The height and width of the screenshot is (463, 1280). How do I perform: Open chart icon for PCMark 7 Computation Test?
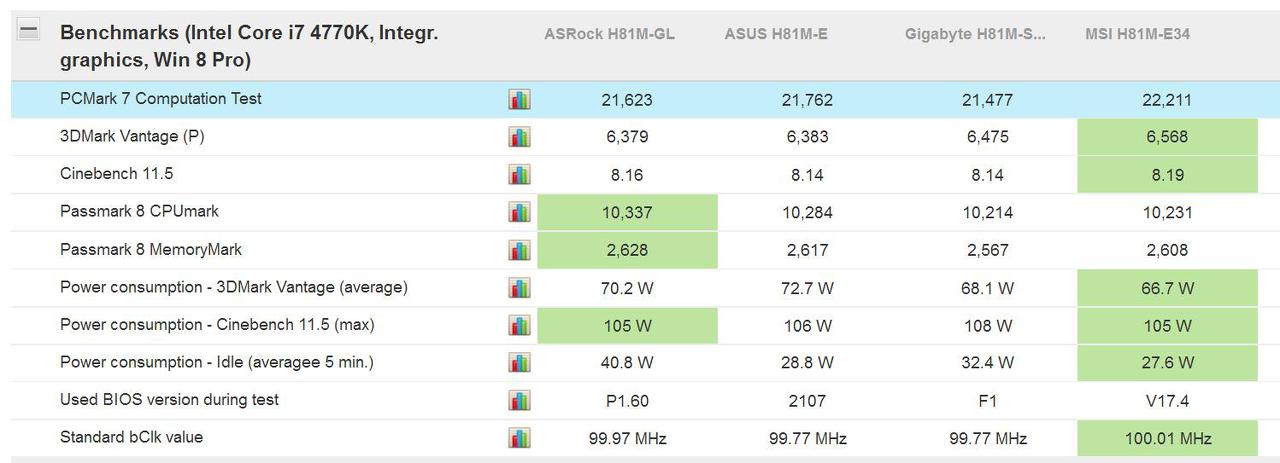519,99
